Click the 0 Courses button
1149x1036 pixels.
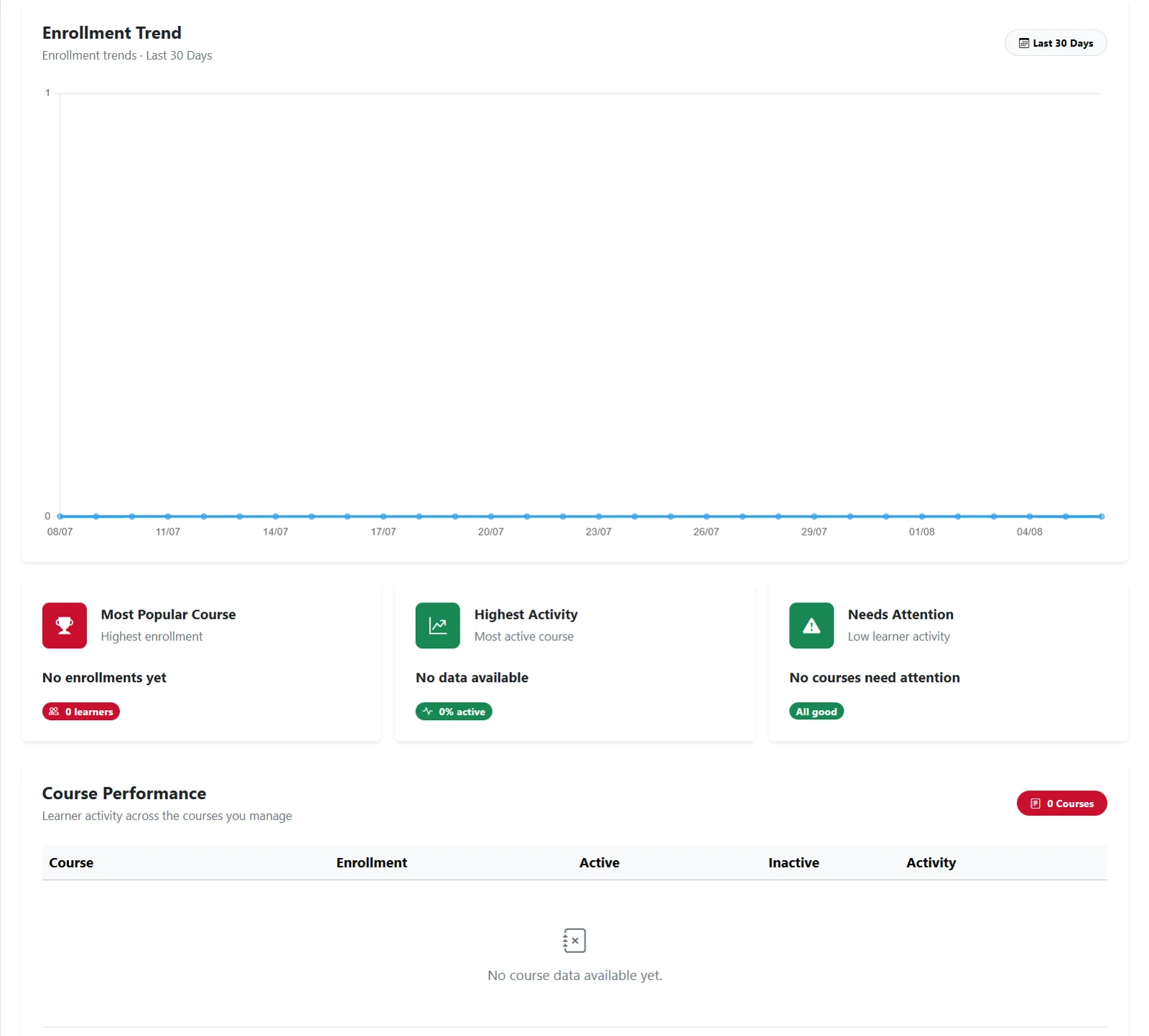1061,803
